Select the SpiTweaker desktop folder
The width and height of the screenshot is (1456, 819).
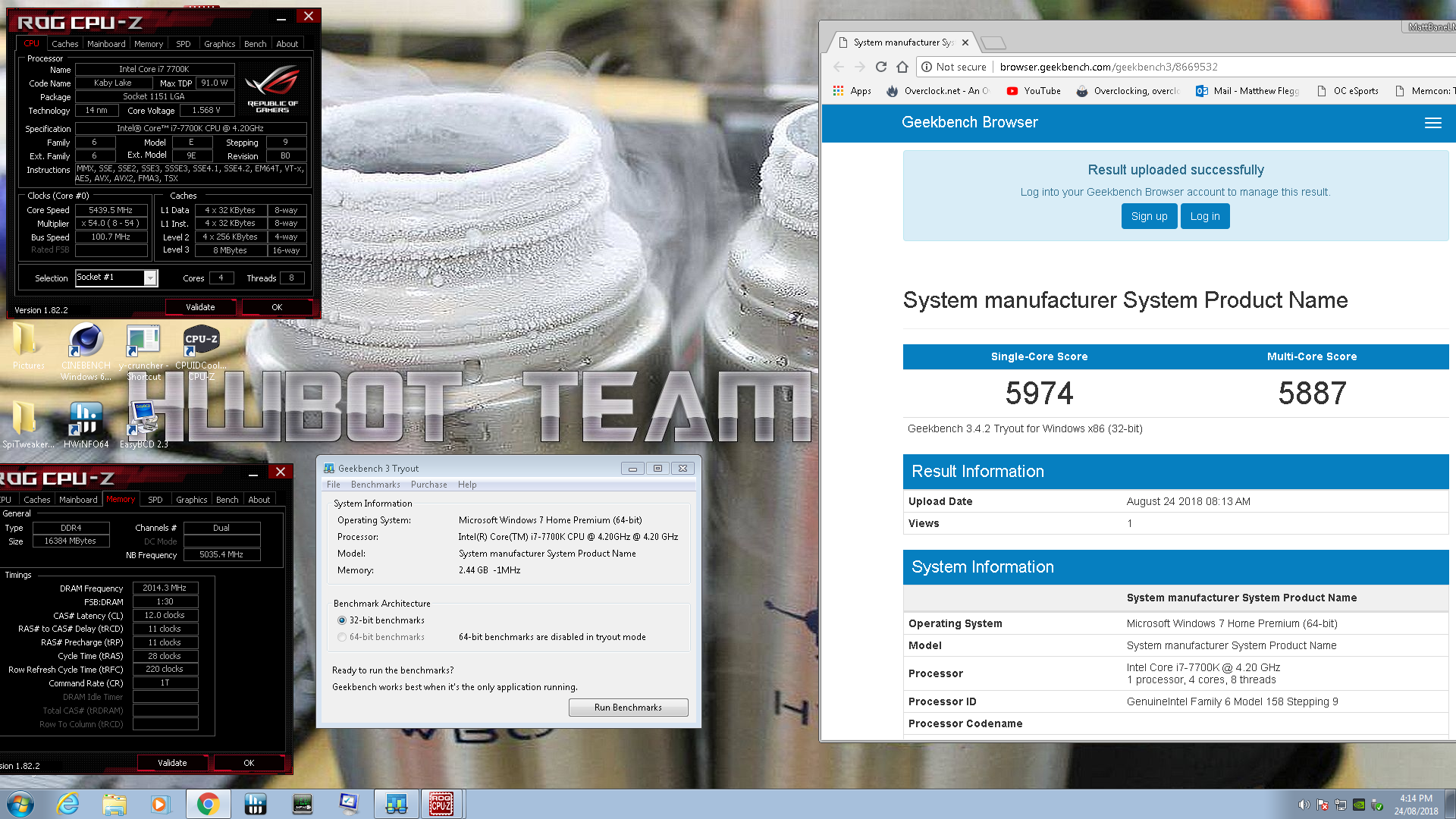[x=28, y=425]
